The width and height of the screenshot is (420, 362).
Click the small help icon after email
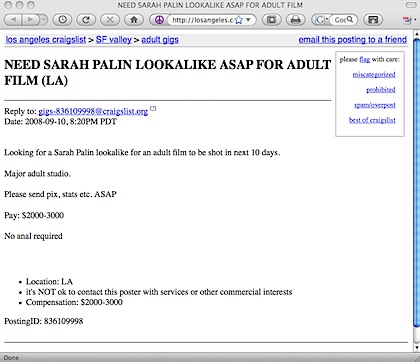pos(153,108)
